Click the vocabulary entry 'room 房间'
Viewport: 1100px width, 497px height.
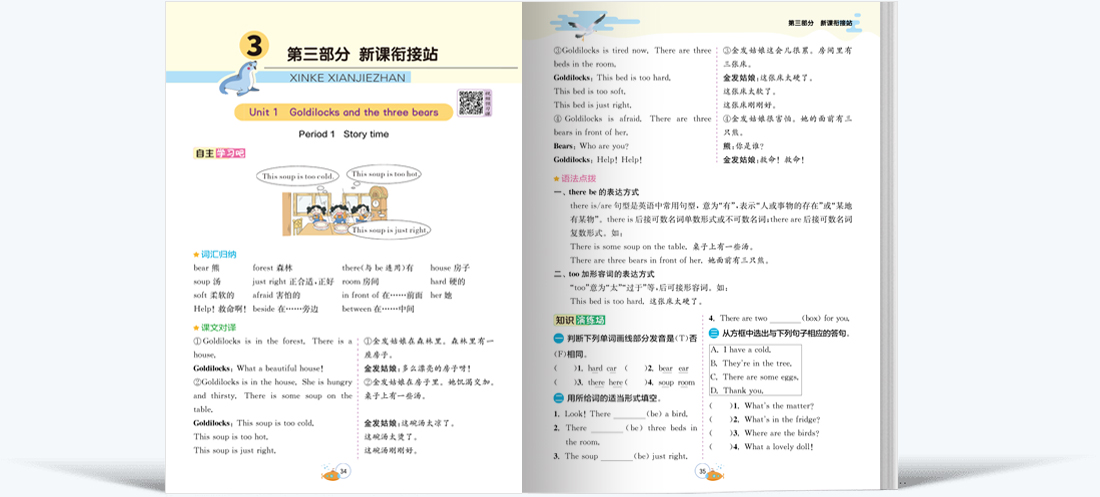(361, 281)
